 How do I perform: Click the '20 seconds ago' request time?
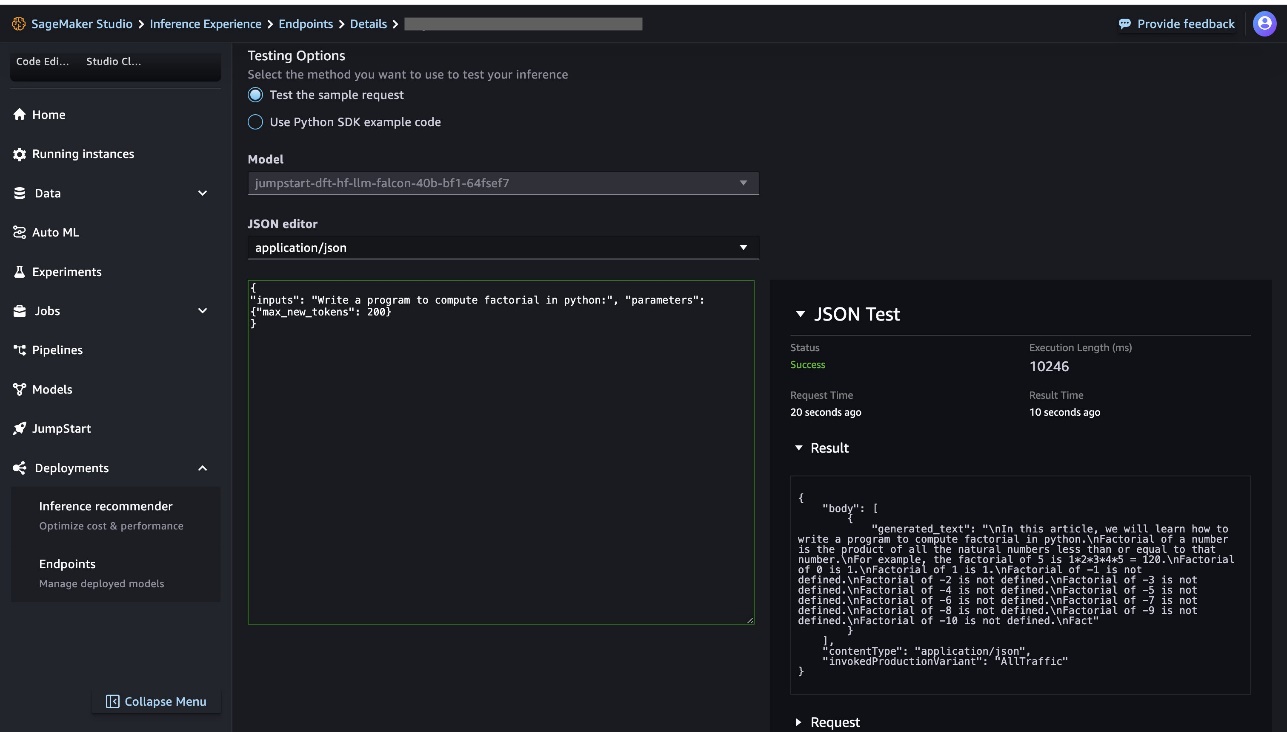tap(826, 412)
